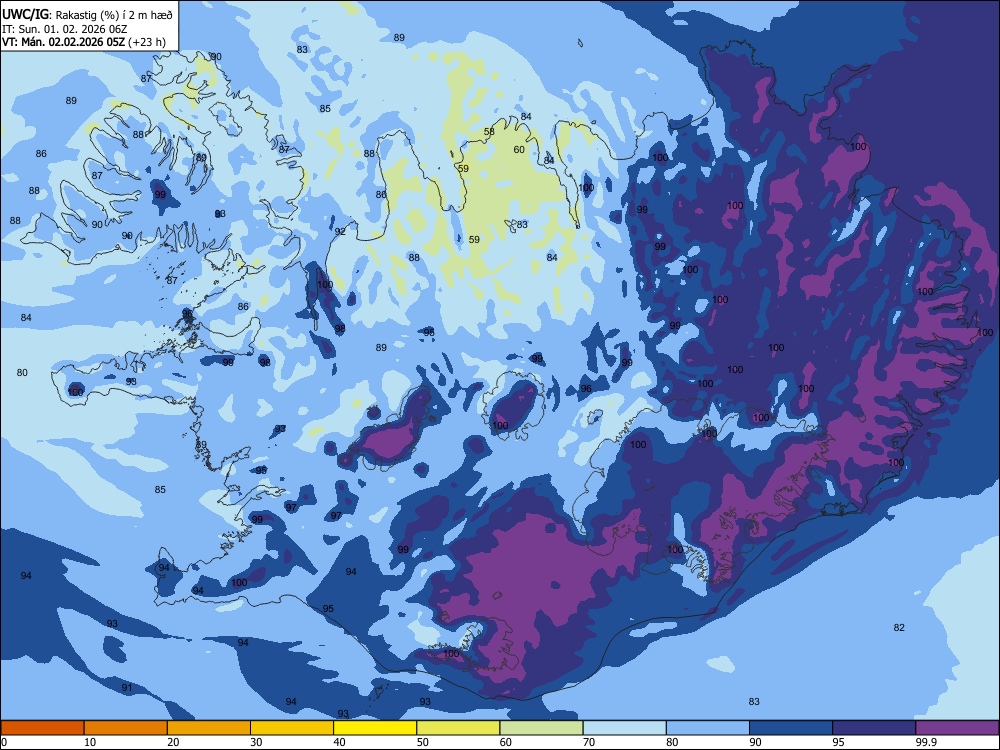Click the dark indigo 95–99.9 legend swatch
The width and height of the screenshot is (1000, 750).
tap(874, 728)
